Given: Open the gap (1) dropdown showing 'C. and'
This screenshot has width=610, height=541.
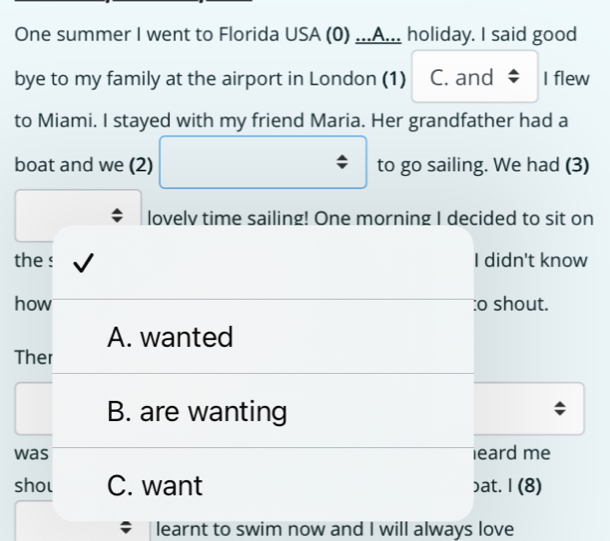Looking at the screenshot, I should point(474,78).
